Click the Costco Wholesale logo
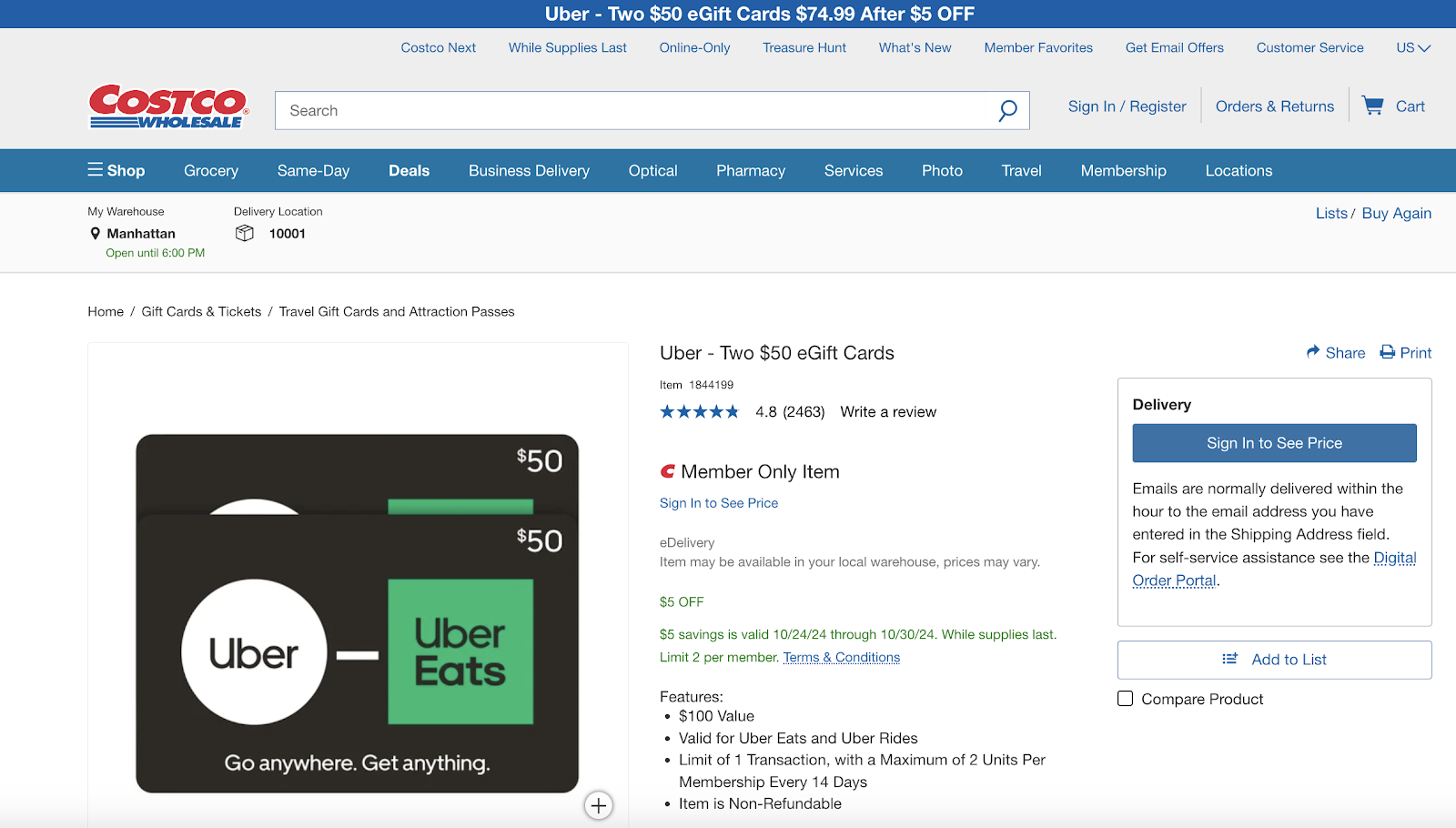Screen dimensions: 1456x828 tap(168, 106)
